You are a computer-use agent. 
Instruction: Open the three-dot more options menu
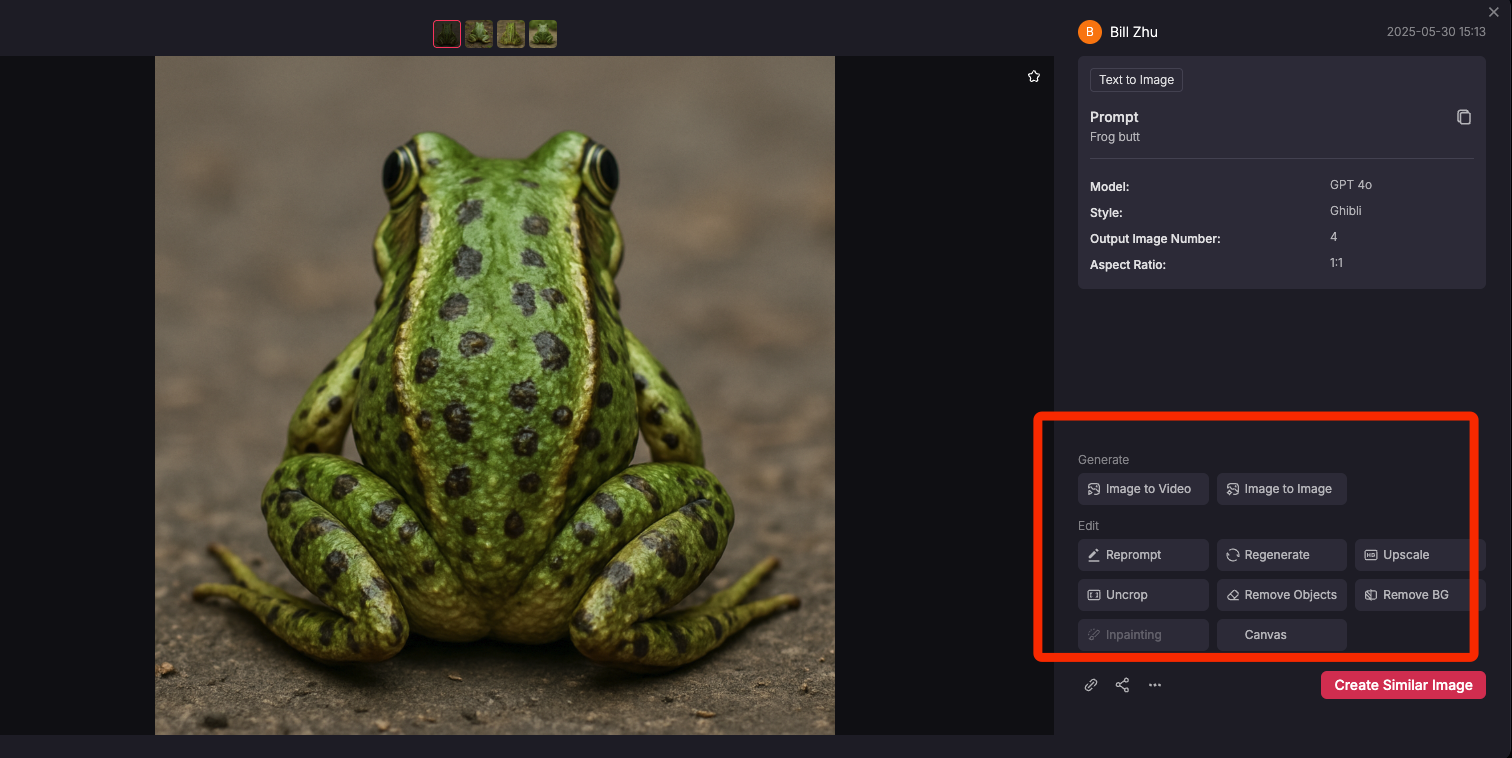point(1155,685)
